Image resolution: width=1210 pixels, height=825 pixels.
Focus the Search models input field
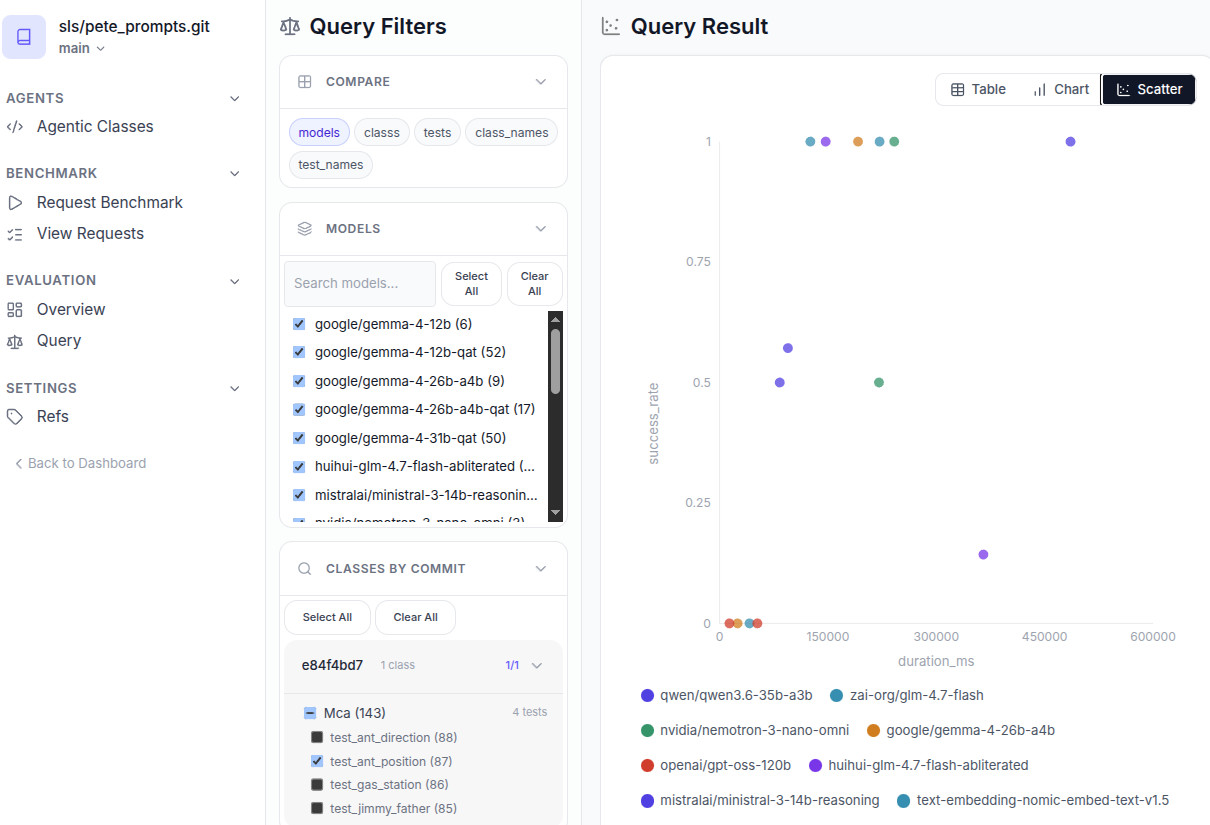tap(360, 283)
